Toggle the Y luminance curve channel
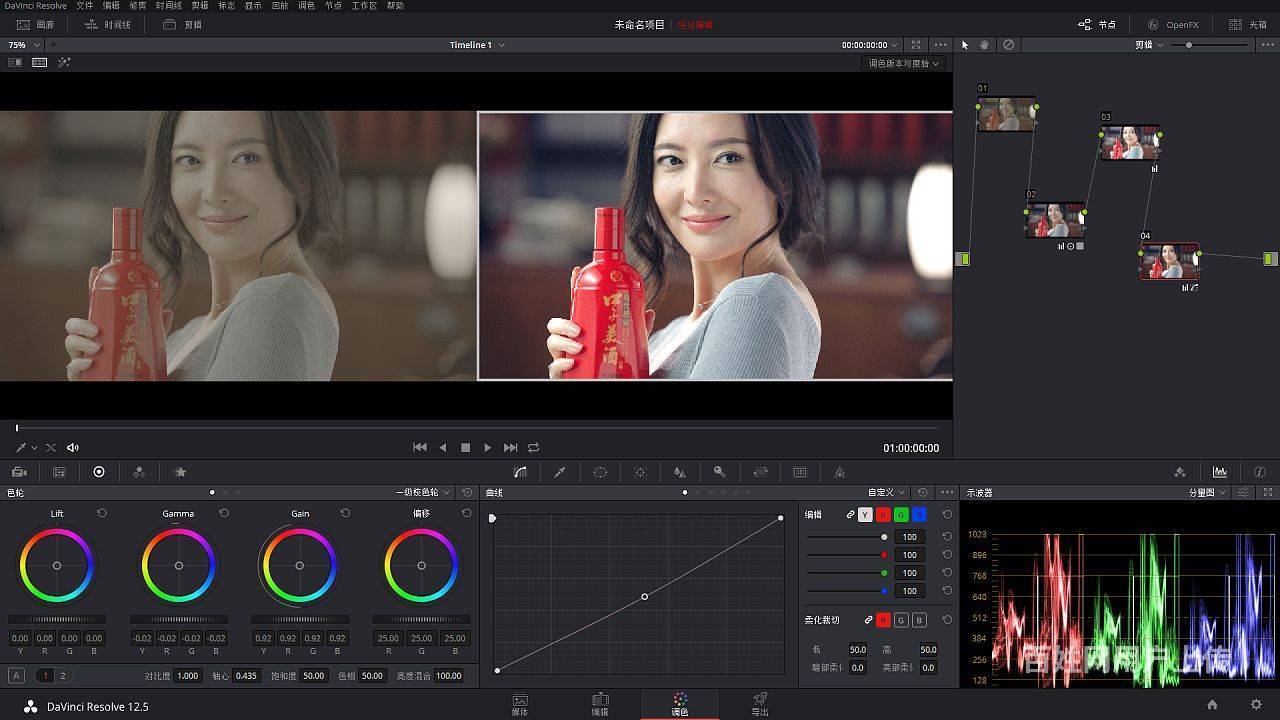Screen dimensions: 1280x720 point(865,515)
